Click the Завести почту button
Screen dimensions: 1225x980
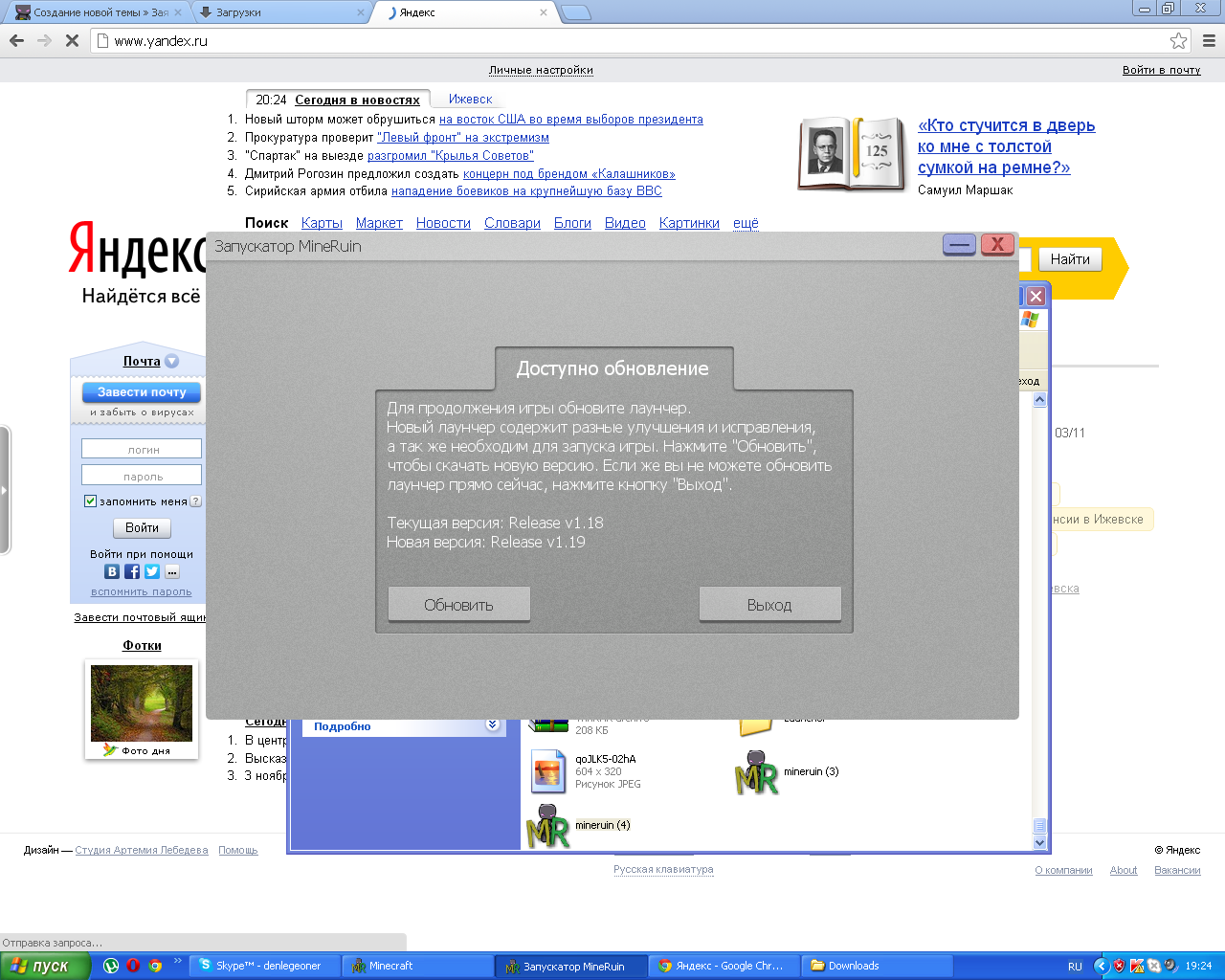coord(142,391)
